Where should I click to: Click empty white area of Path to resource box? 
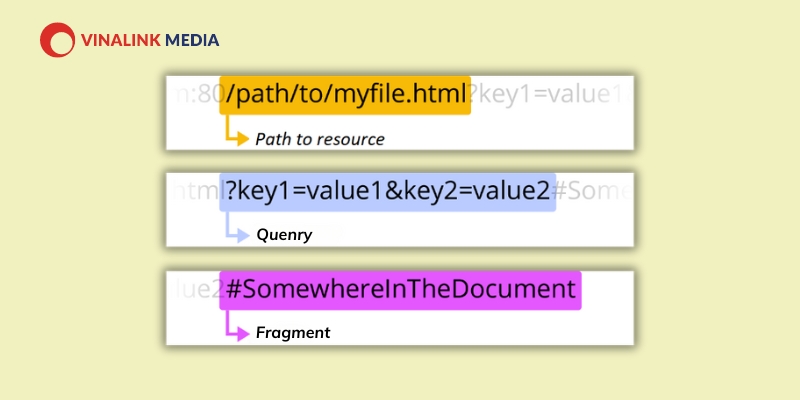(x=510, y=133)
